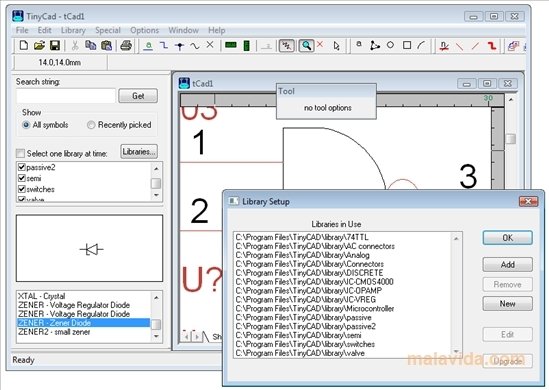Viewport: 549px width, 390px height.
Task: Click New in Library Setup
Action: tap(508, 304)
